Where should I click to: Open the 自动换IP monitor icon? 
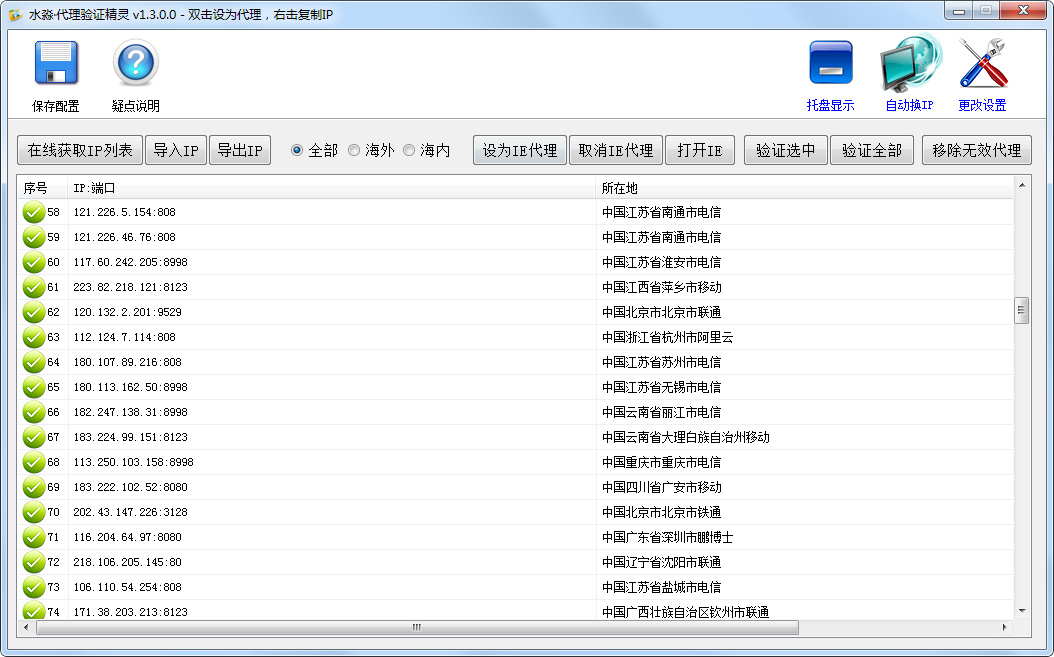[908, 64]
